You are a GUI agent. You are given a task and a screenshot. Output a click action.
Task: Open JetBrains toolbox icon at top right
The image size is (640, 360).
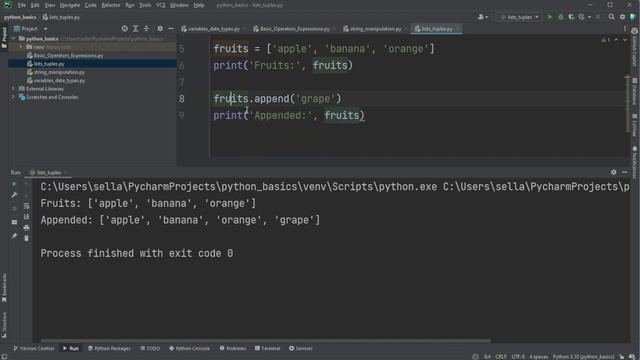point(633,17)
